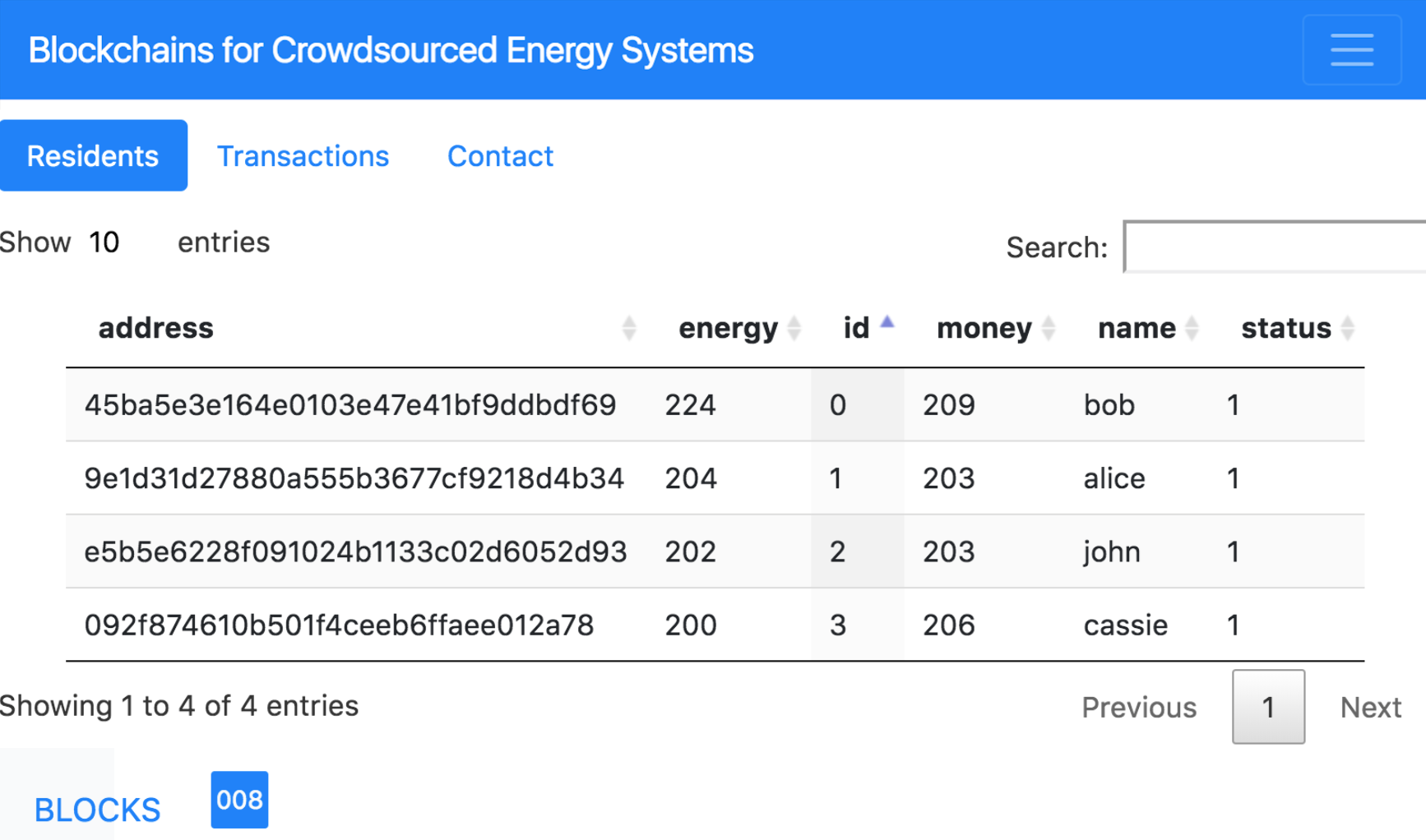Screen dimensions: 1426x840
Task: Click into the Search input field
Action: coord(1275,247)
